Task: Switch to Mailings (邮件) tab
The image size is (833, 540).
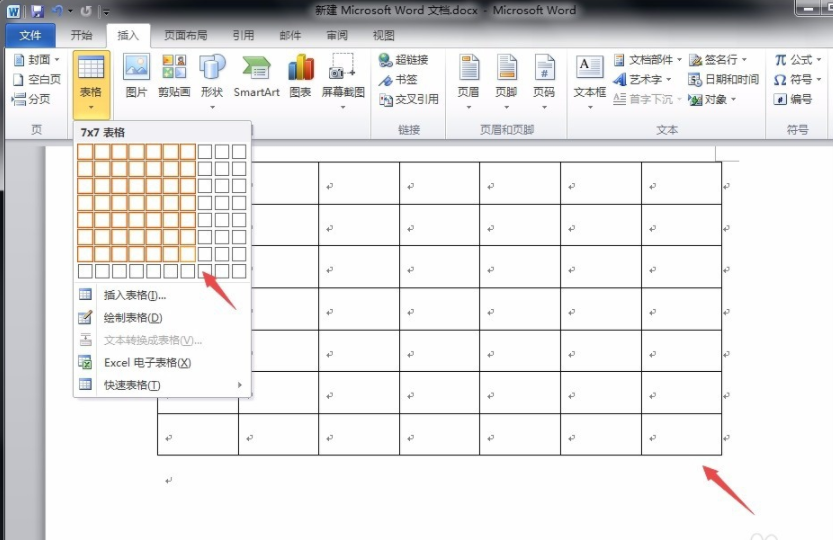Action: (x=290, y=36)
